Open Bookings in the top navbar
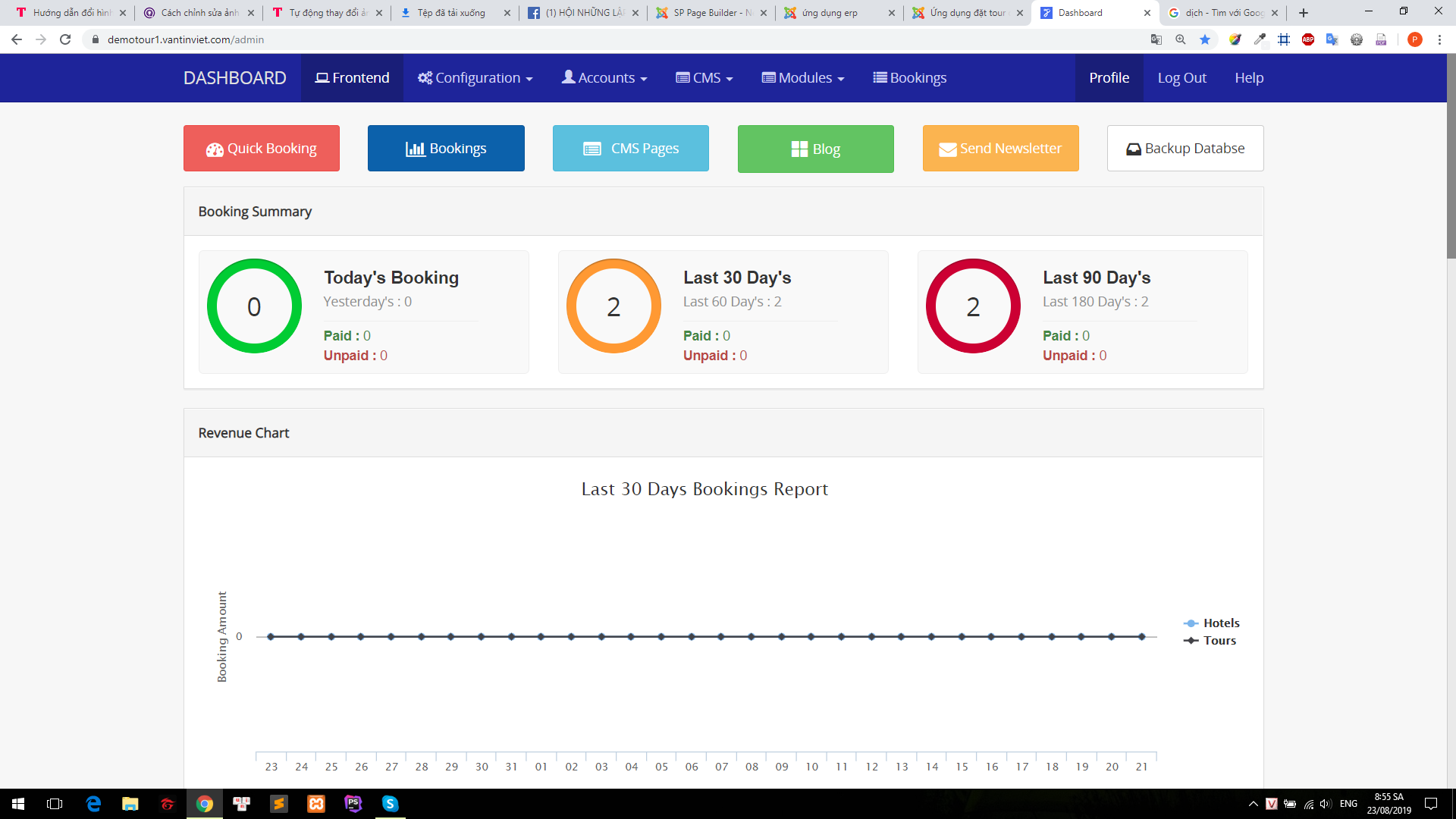1456x819 pixels. [909, 78]
